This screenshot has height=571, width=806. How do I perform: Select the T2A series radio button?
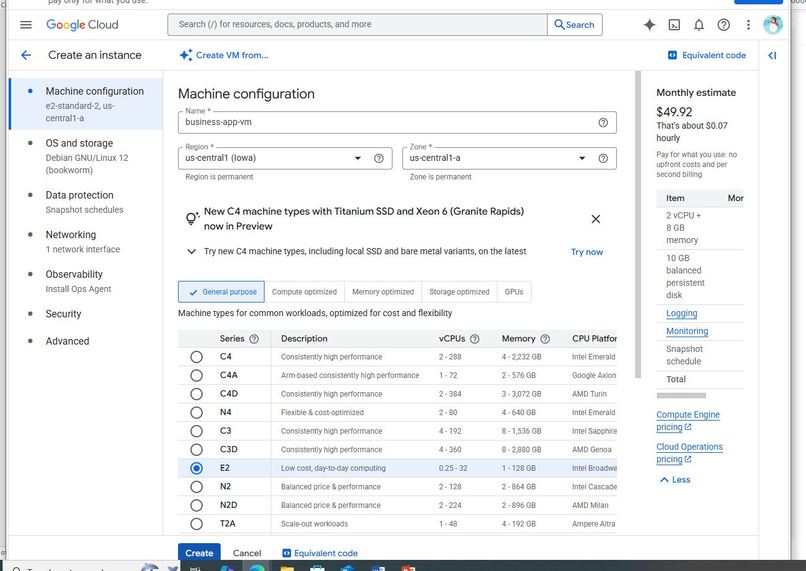coord(196,524)
